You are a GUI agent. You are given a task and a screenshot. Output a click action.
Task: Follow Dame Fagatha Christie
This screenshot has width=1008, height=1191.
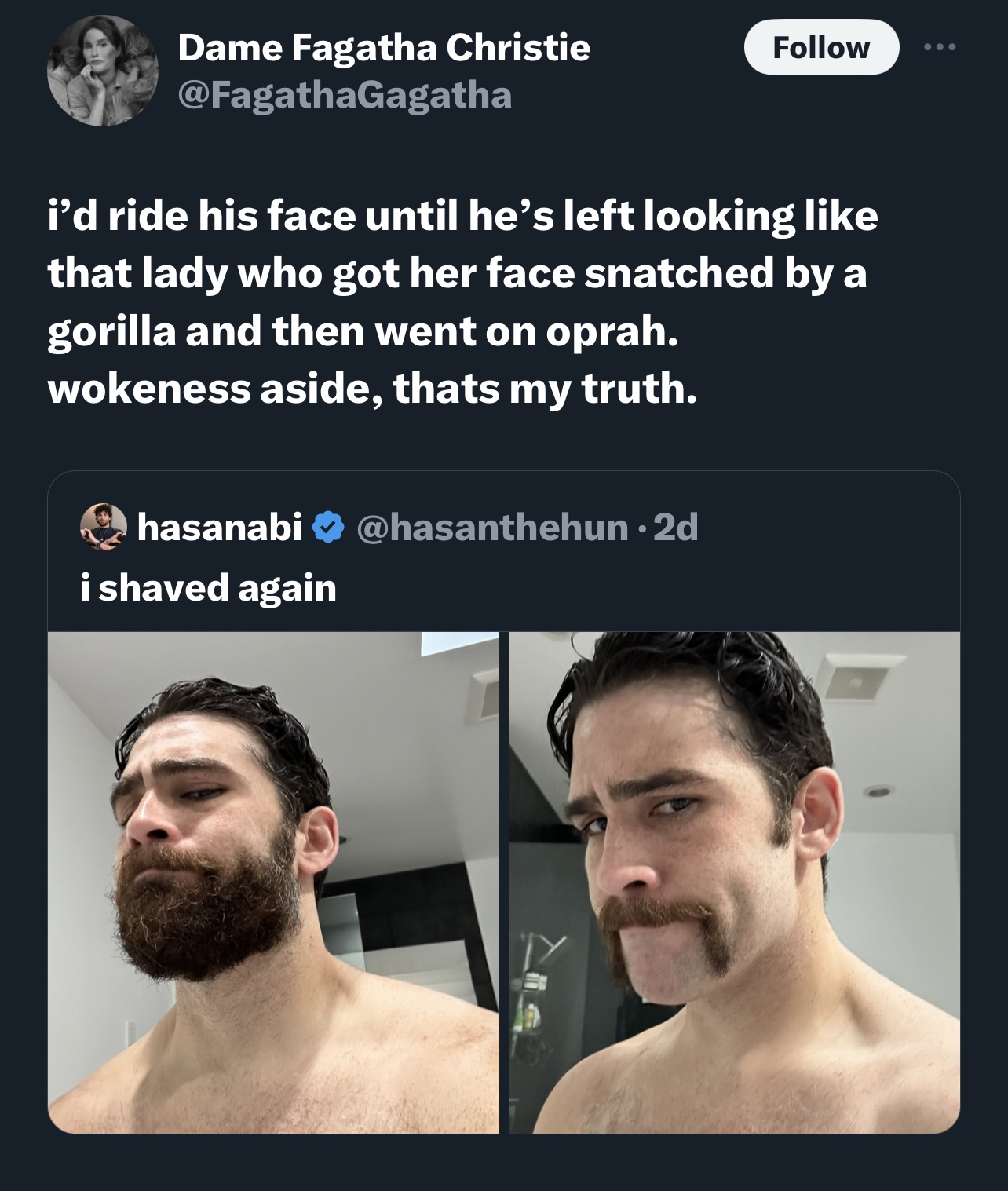821,47
